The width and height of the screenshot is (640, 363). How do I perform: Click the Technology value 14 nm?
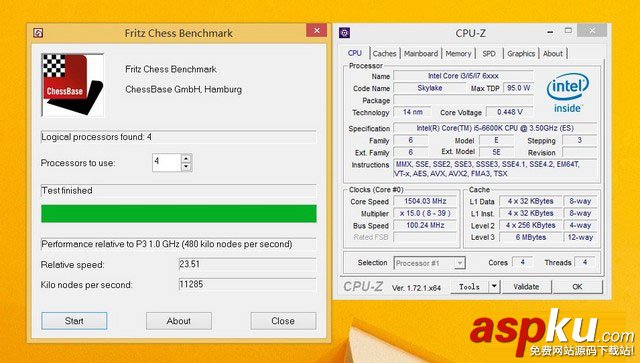coord(413,112)
